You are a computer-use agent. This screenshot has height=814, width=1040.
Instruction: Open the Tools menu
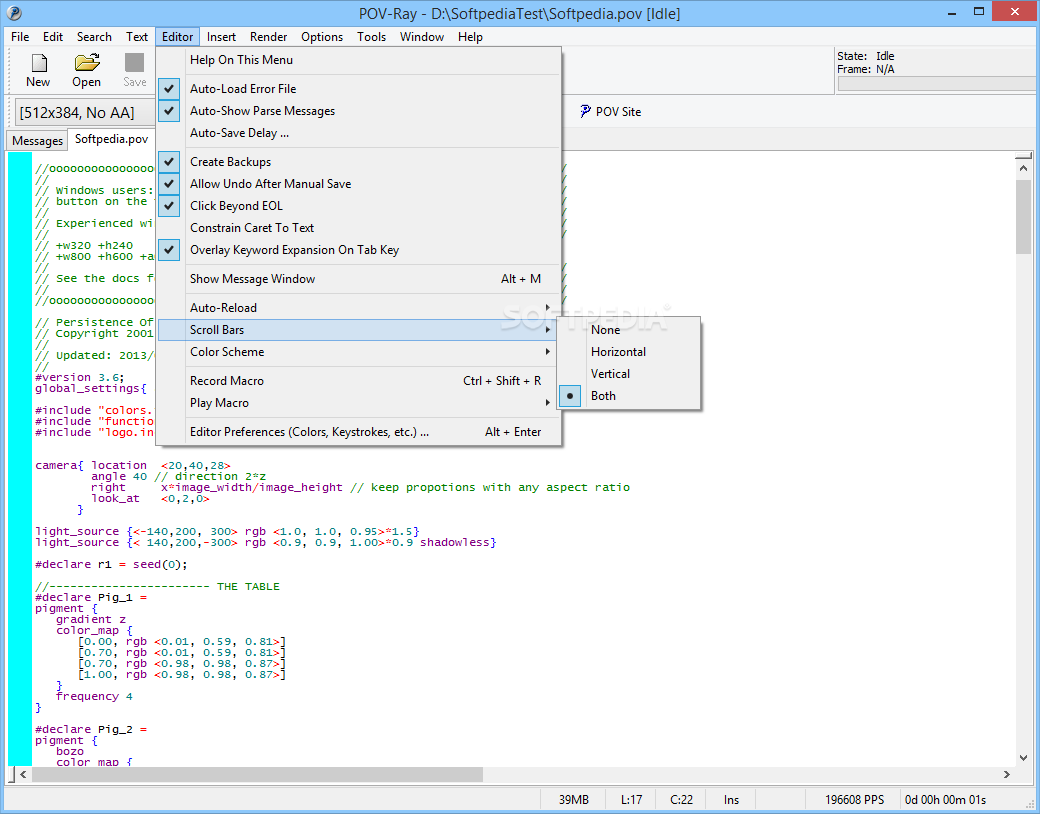tap(371, 36)
